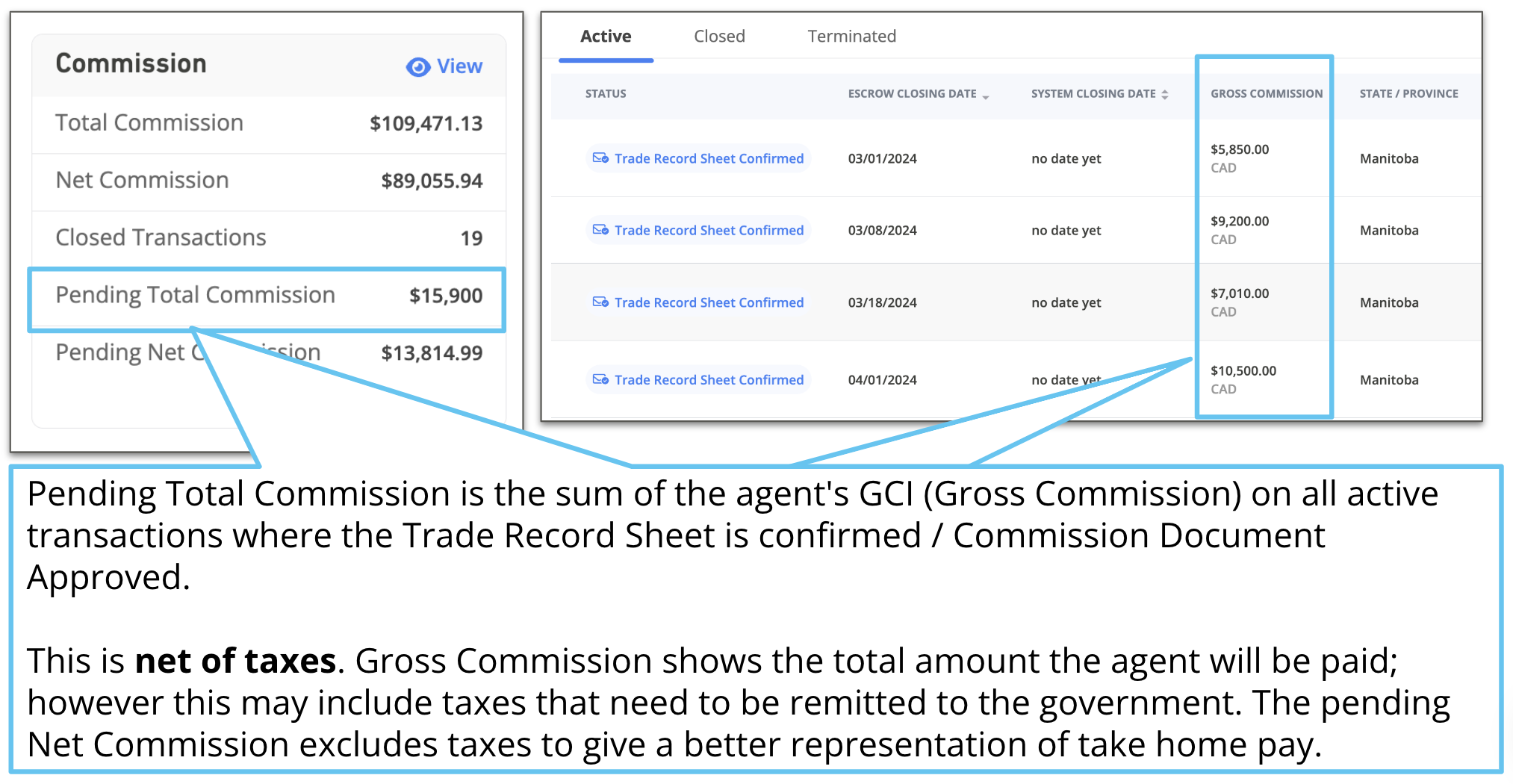Open the Terminated tab

pos(851,36)
